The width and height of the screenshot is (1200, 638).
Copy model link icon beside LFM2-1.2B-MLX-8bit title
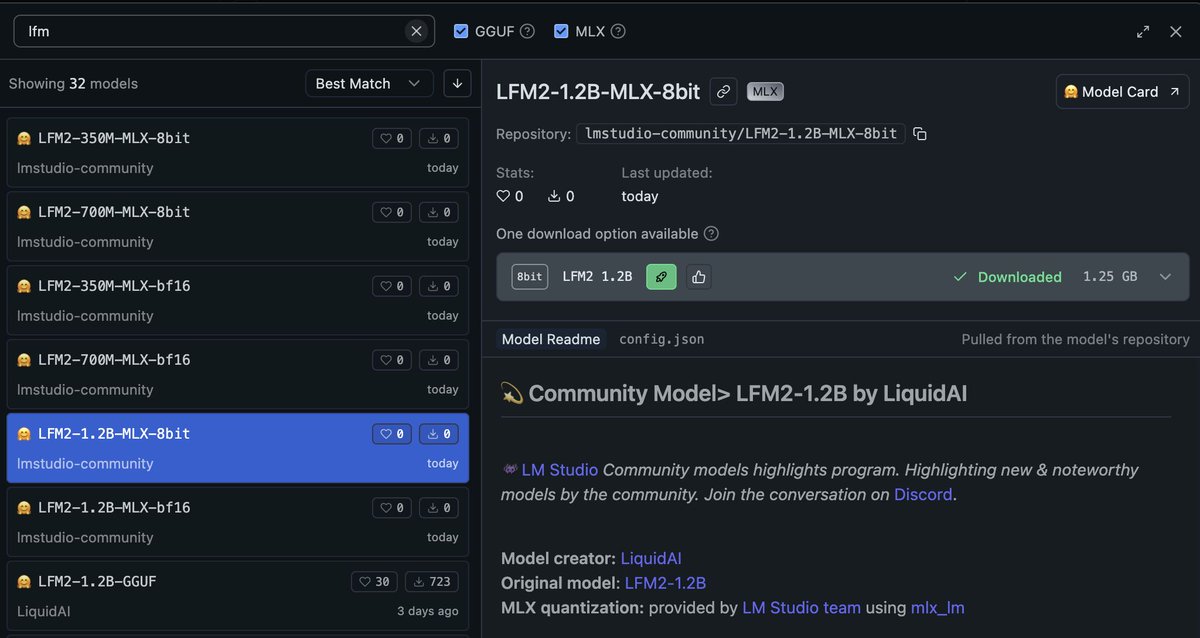pyautogui.click(x=724, y=91)
